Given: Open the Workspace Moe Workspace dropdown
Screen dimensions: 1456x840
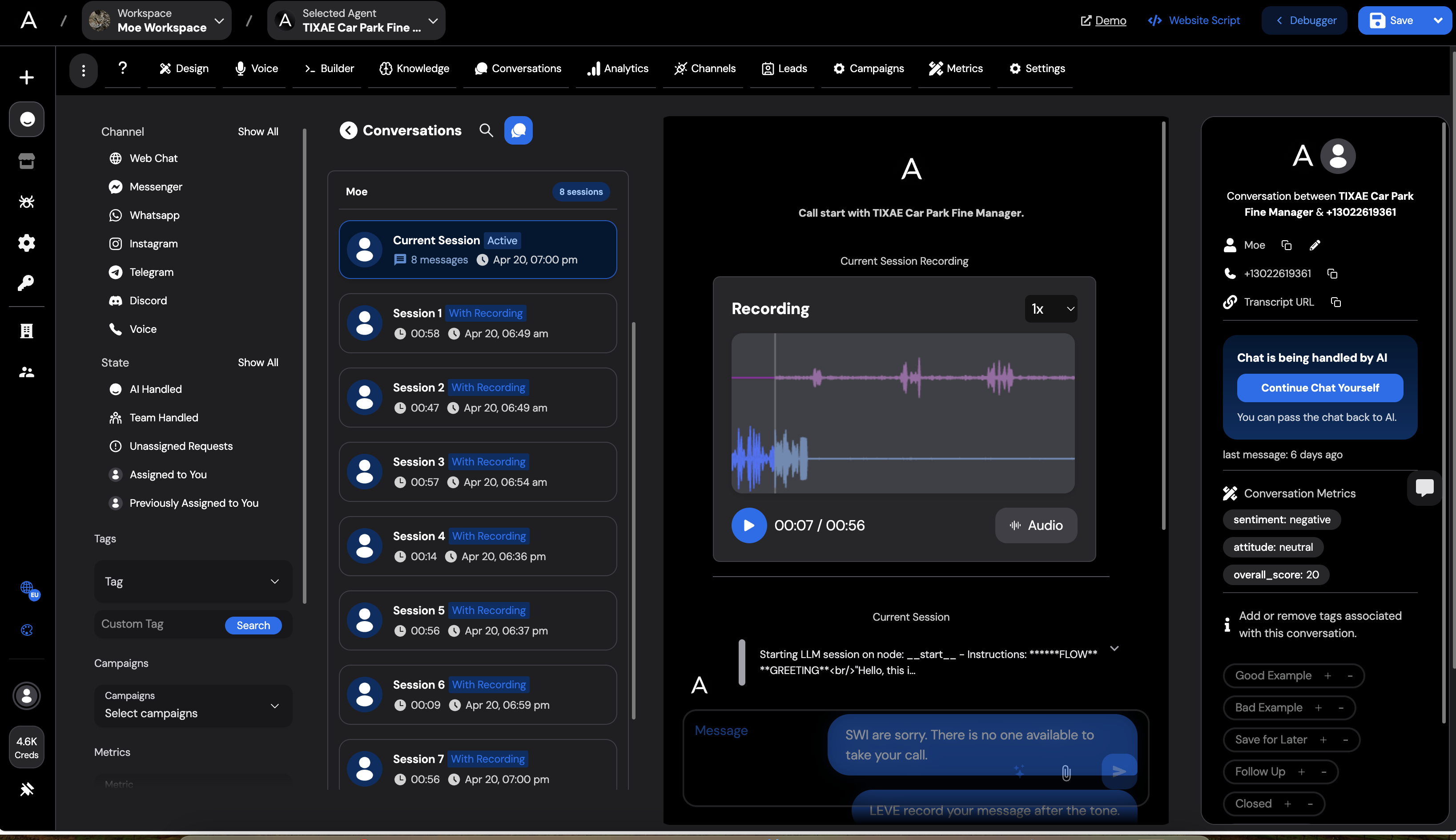Looking at the screenshot, I should point(156,21).
